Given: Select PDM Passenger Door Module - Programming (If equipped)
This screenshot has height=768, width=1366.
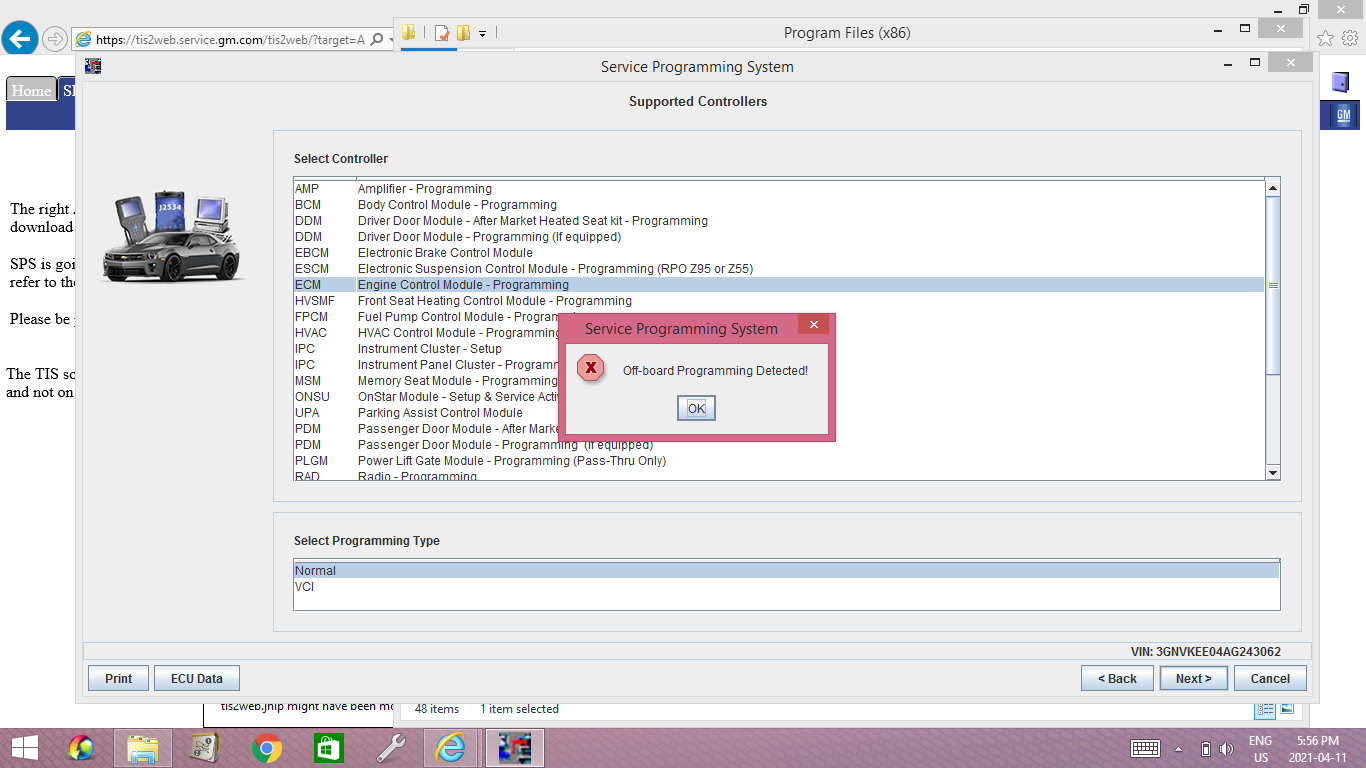Looking at the screenshot, I should [779, 445].
